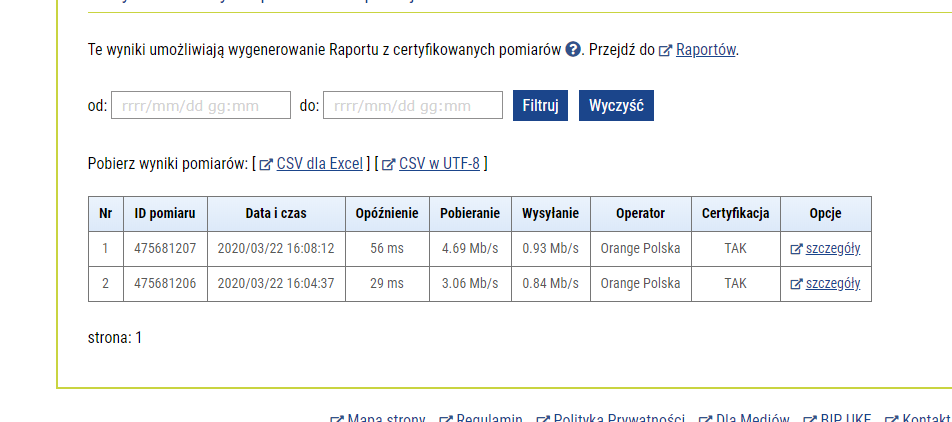The image size is (952, 422).
Task: Open Polityka Prywatności footer link
Action: coord(618,418)
